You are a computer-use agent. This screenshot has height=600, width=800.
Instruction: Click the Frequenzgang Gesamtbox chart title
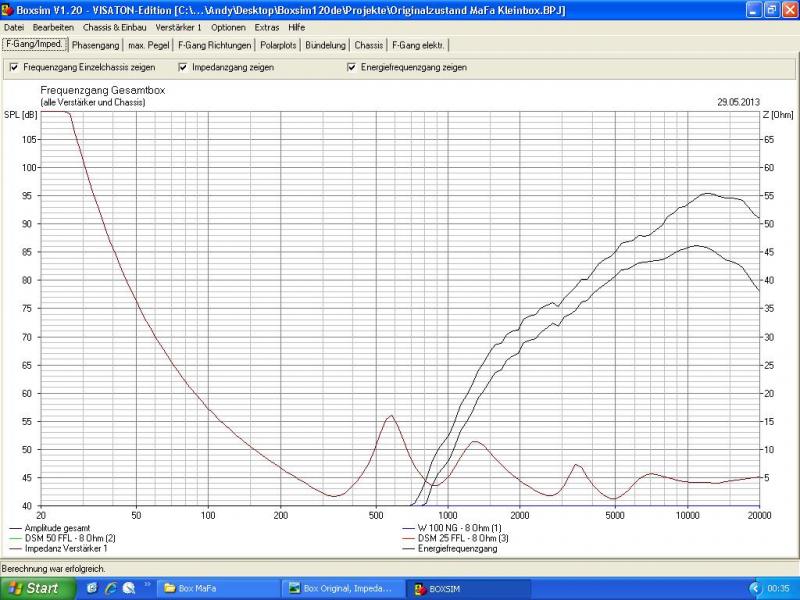(x=103, y=90)
